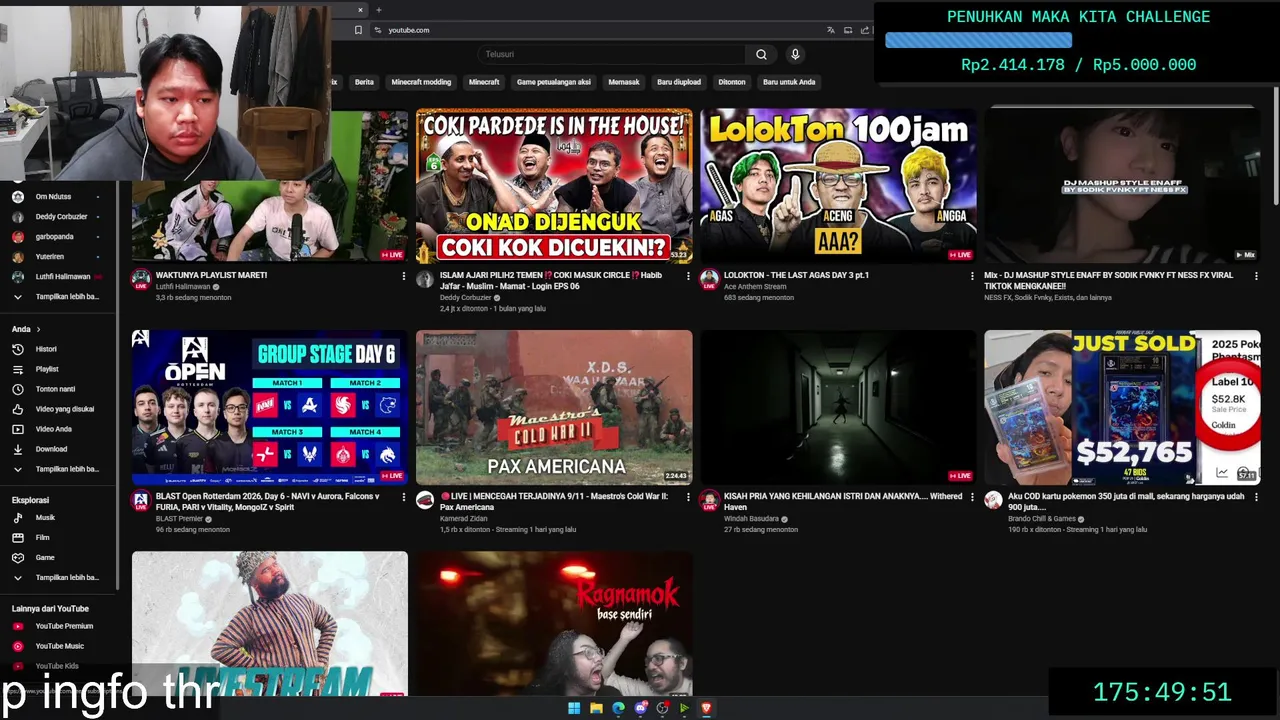Expand Tampilkan lebih banyak under Download
The height and width of the screenshot is (720, 1280).
[58, 469]
